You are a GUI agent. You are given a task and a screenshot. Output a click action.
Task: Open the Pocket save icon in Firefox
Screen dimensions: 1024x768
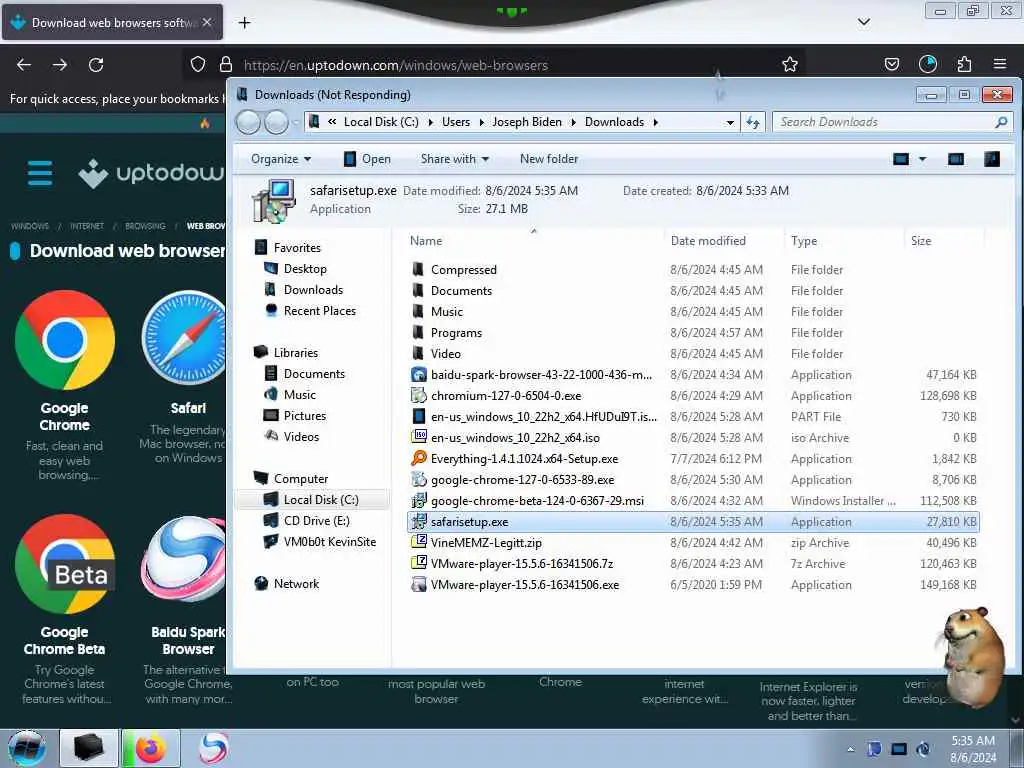click(891, 64)
